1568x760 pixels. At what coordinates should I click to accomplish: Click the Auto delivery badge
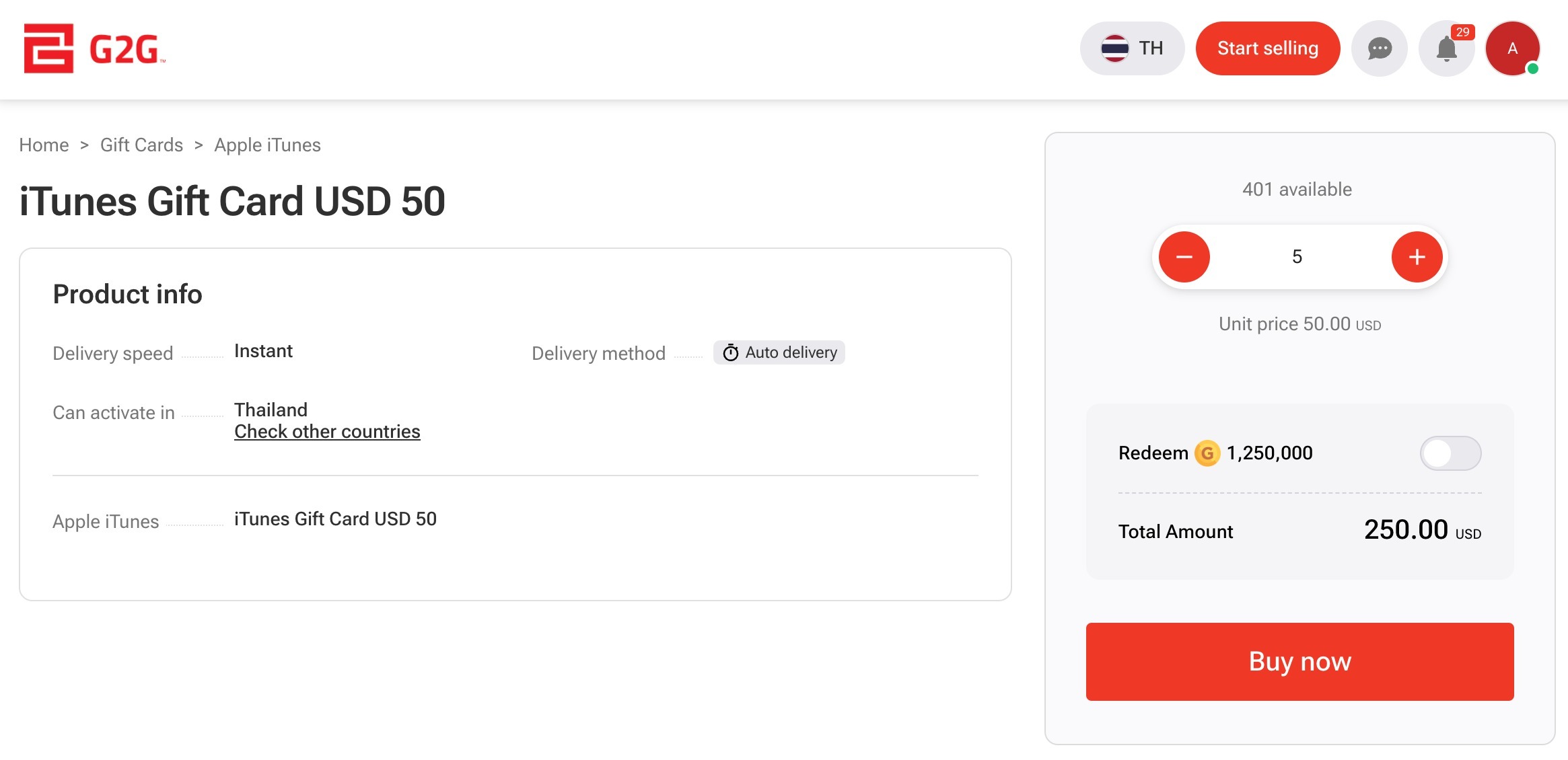pyautogui.click(x=779, y=352)
